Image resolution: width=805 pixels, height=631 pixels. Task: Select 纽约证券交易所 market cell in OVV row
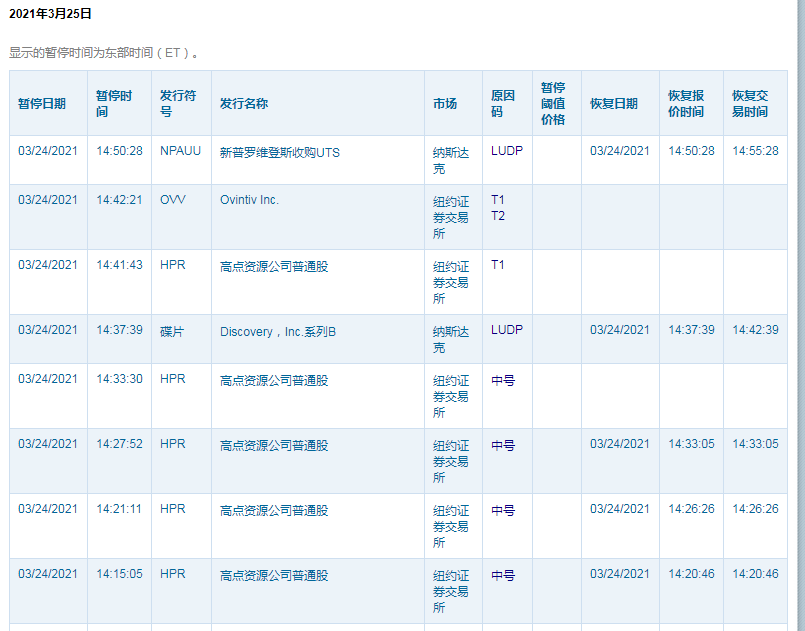(x=451, y=218)
